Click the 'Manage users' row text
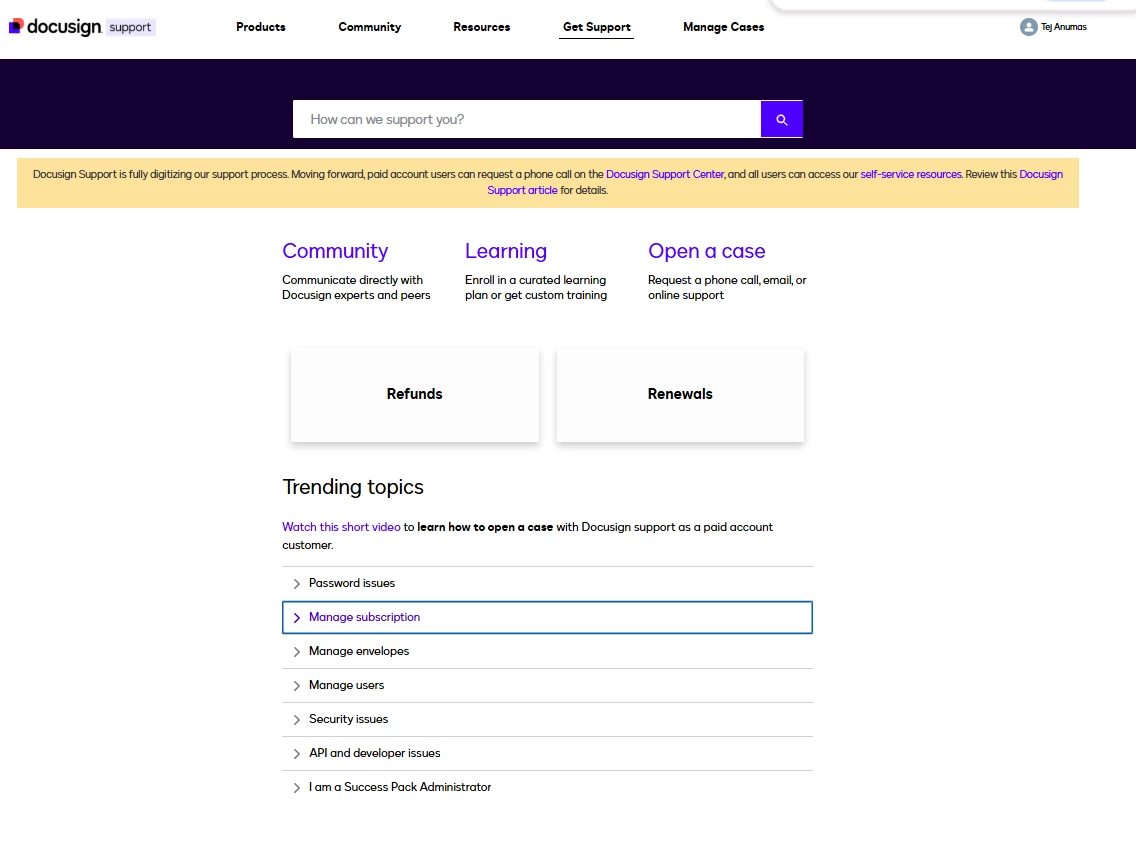 tap(346, 685)
